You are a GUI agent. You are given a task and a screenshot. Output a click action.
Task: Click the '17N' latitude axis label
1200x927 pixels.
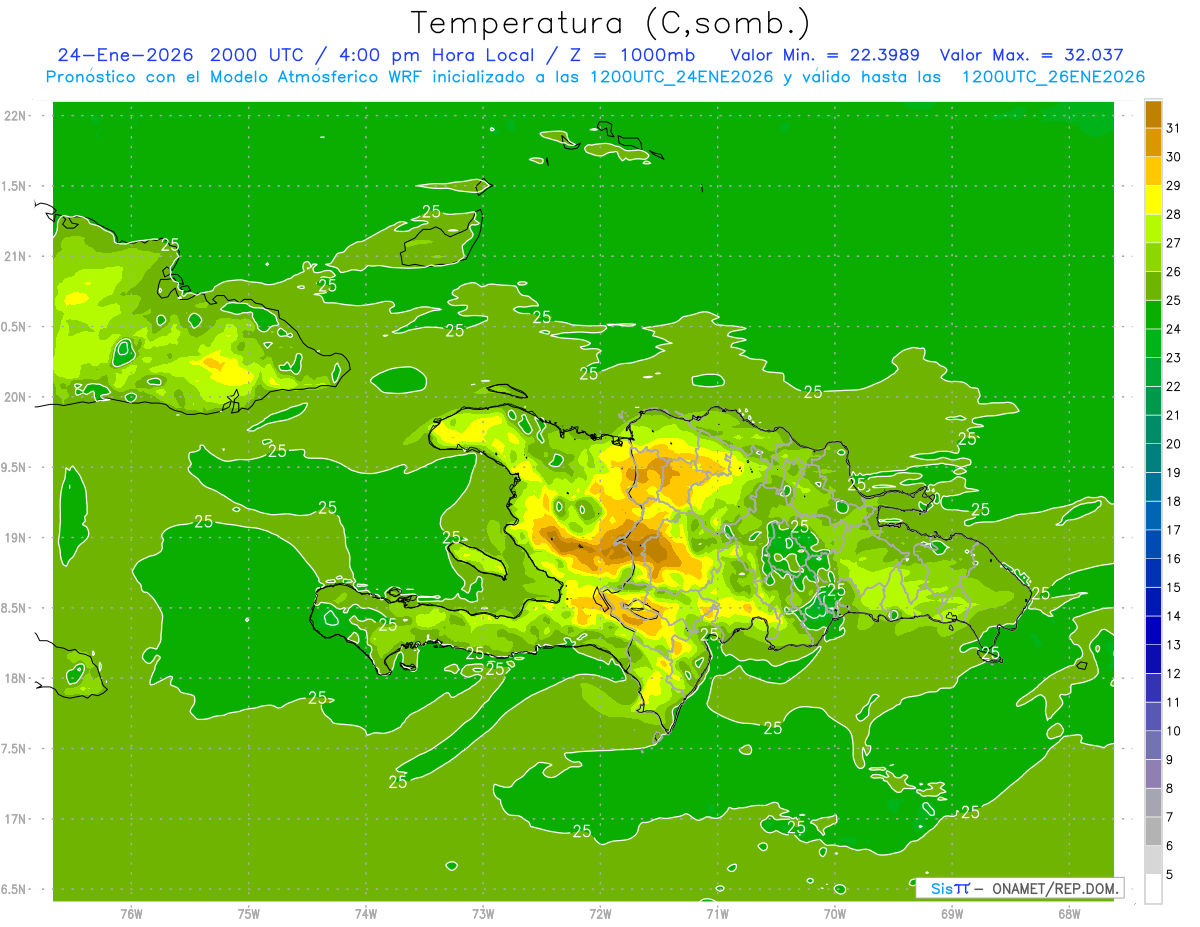[x=16, y=819]
